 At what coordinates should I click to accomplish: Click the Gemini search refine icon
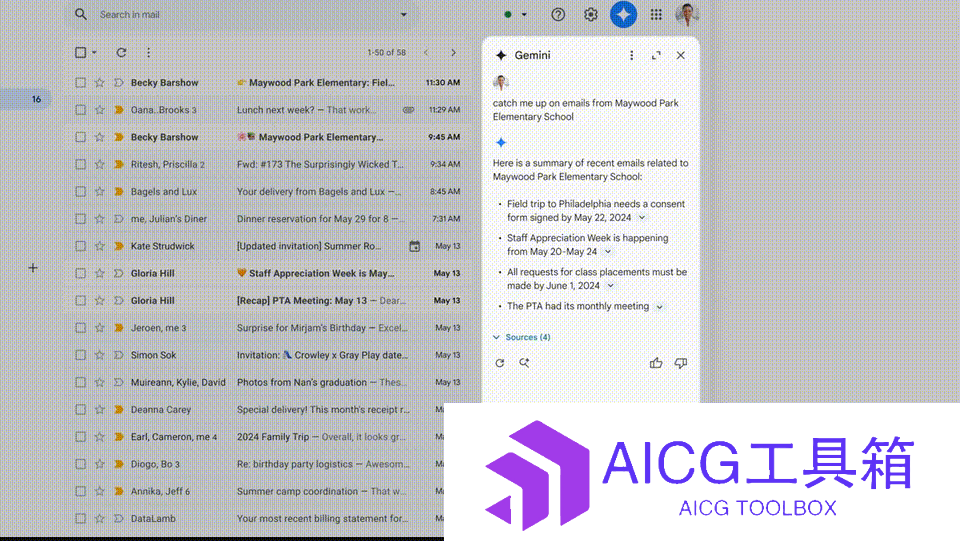point(524,363)
